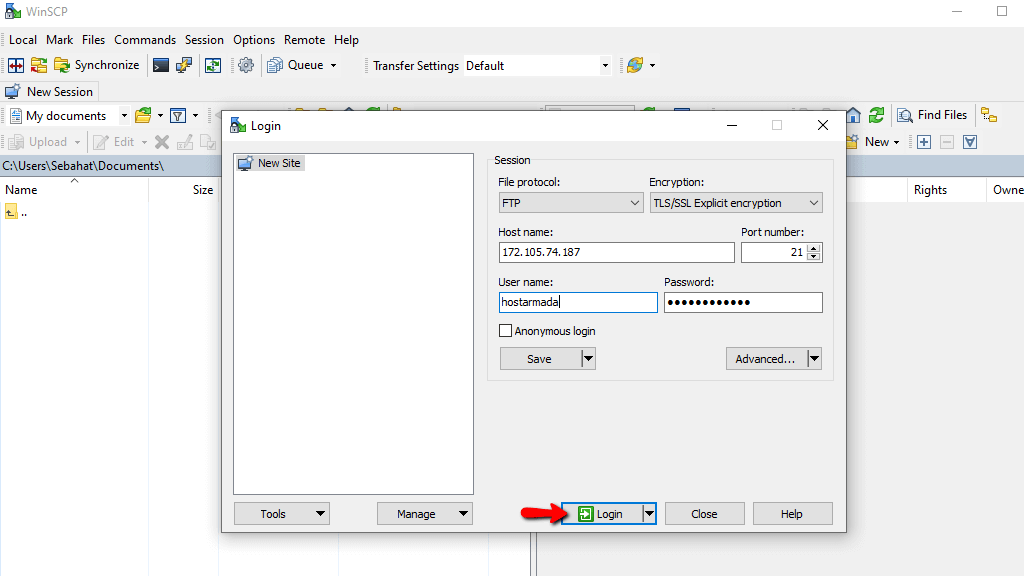The image size is (1024, 576).
Task: Refresh the remote directory listing
Action: 874,115
